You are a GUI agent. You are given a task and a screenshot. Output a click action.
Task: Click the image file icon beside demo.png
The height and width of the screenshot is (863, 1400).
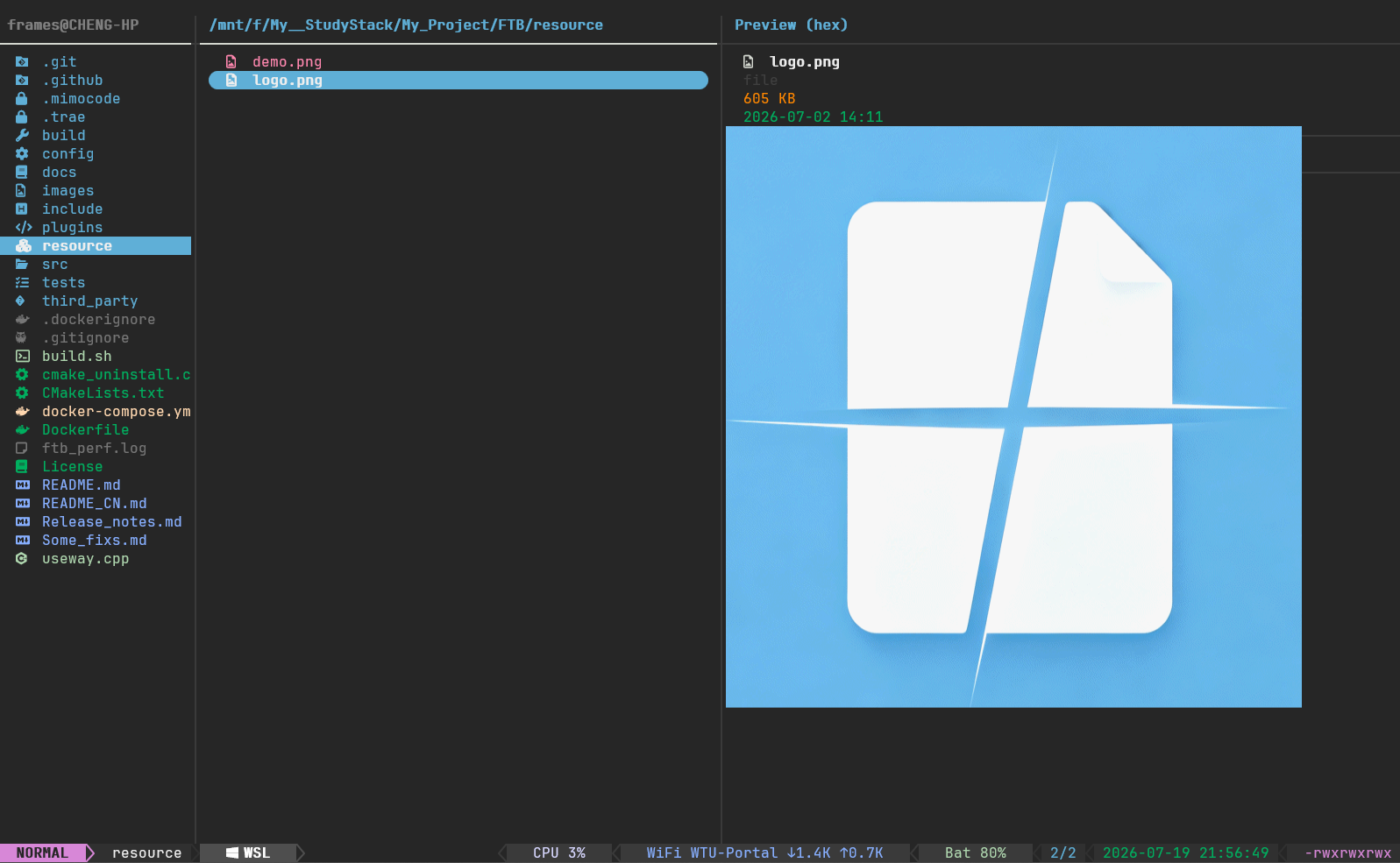(231, 61)
